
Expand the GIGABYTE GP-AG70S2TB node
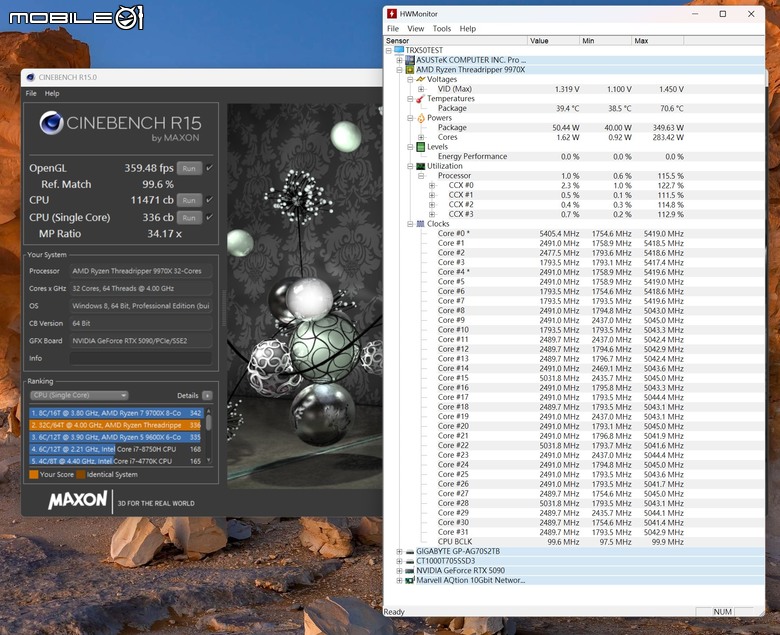tap(399, 551)
